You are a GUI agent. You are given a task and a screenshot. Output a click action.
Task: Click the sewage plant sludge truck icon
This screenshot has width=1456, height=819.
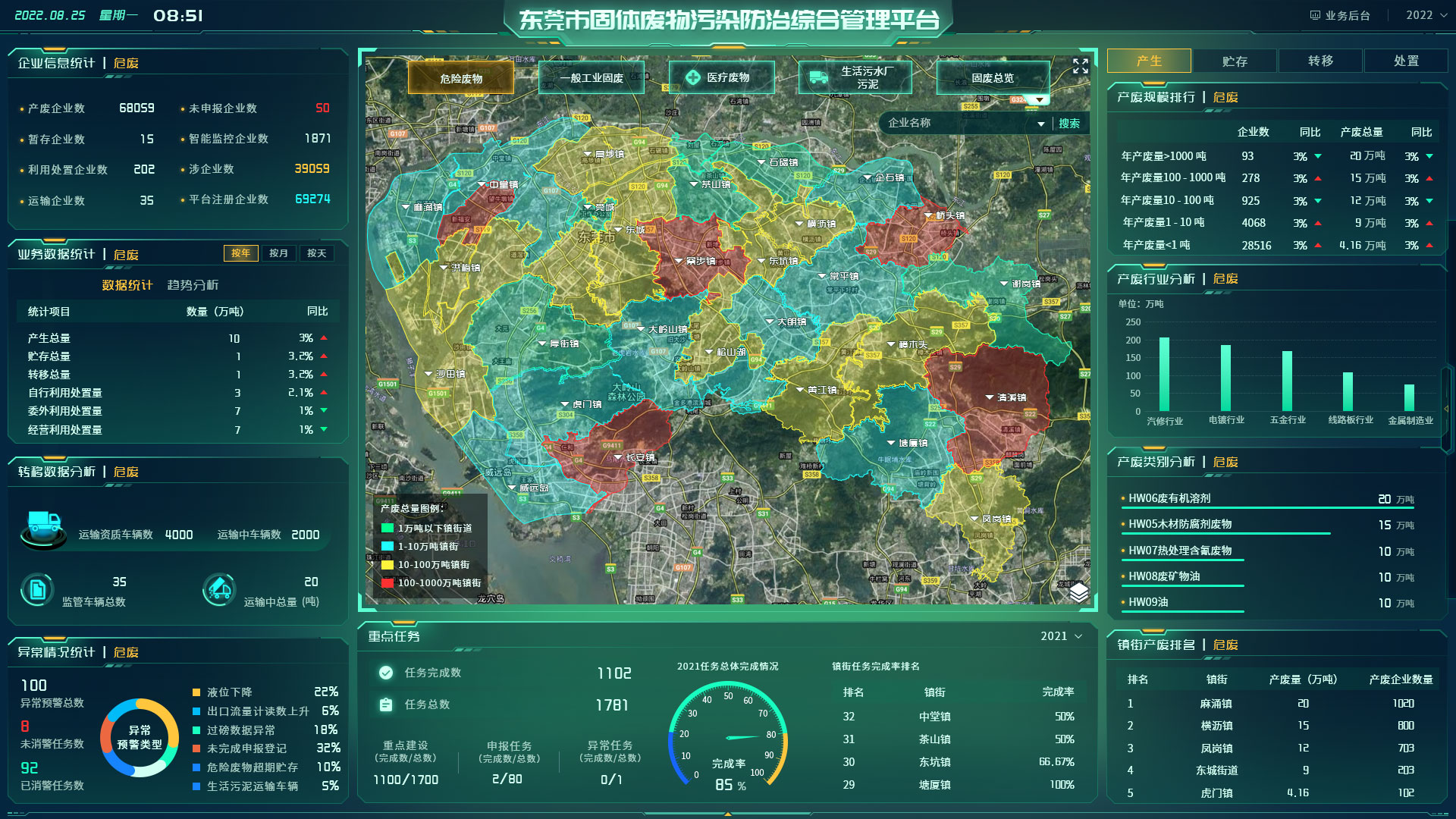tap(819, 77)
